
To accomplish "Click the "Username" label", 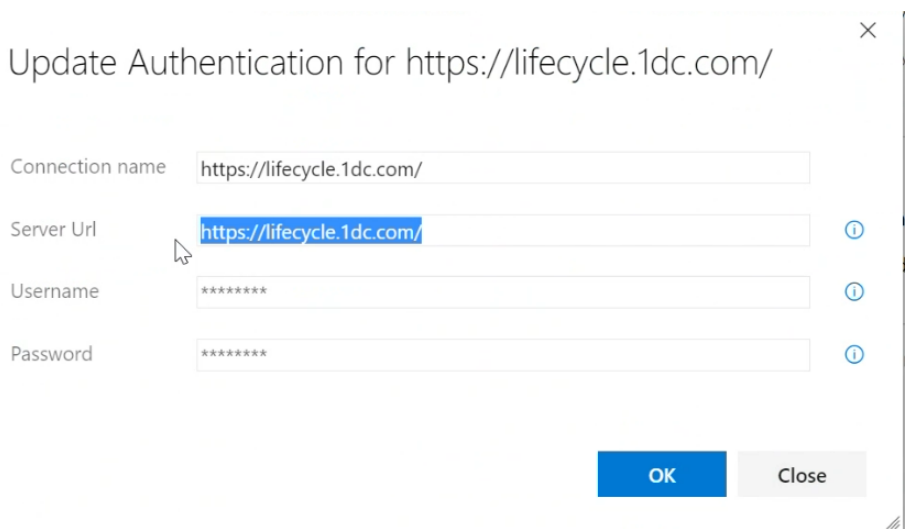I will click(55, 291).
